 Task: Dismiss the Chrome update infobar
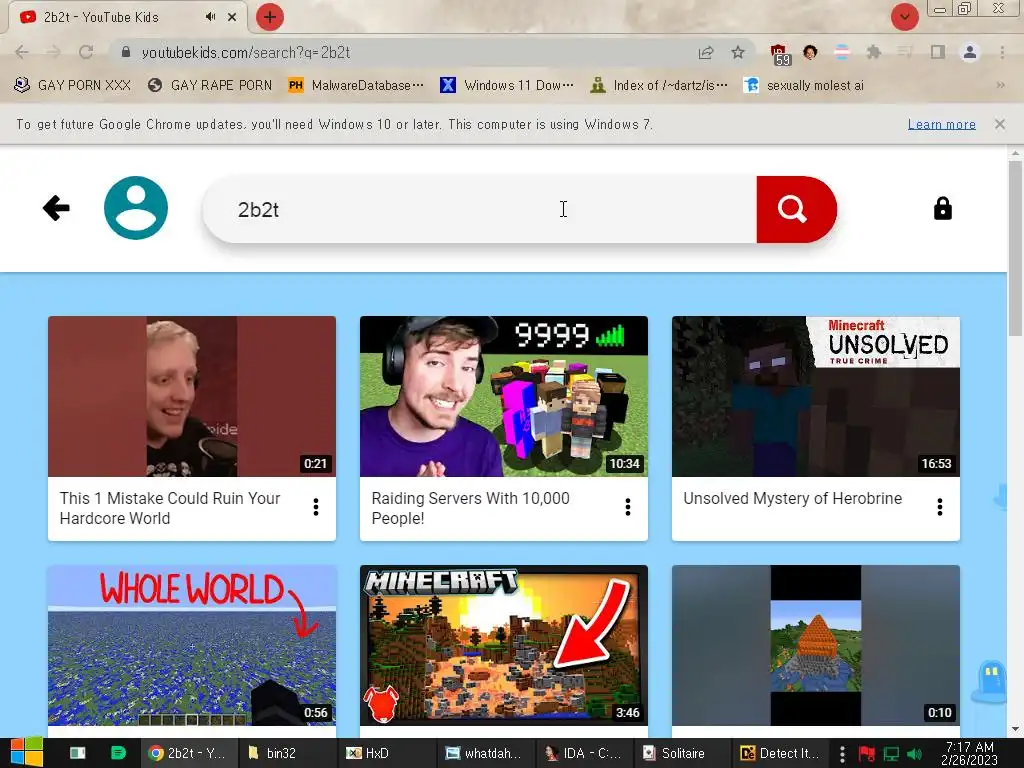point(1000,124)
